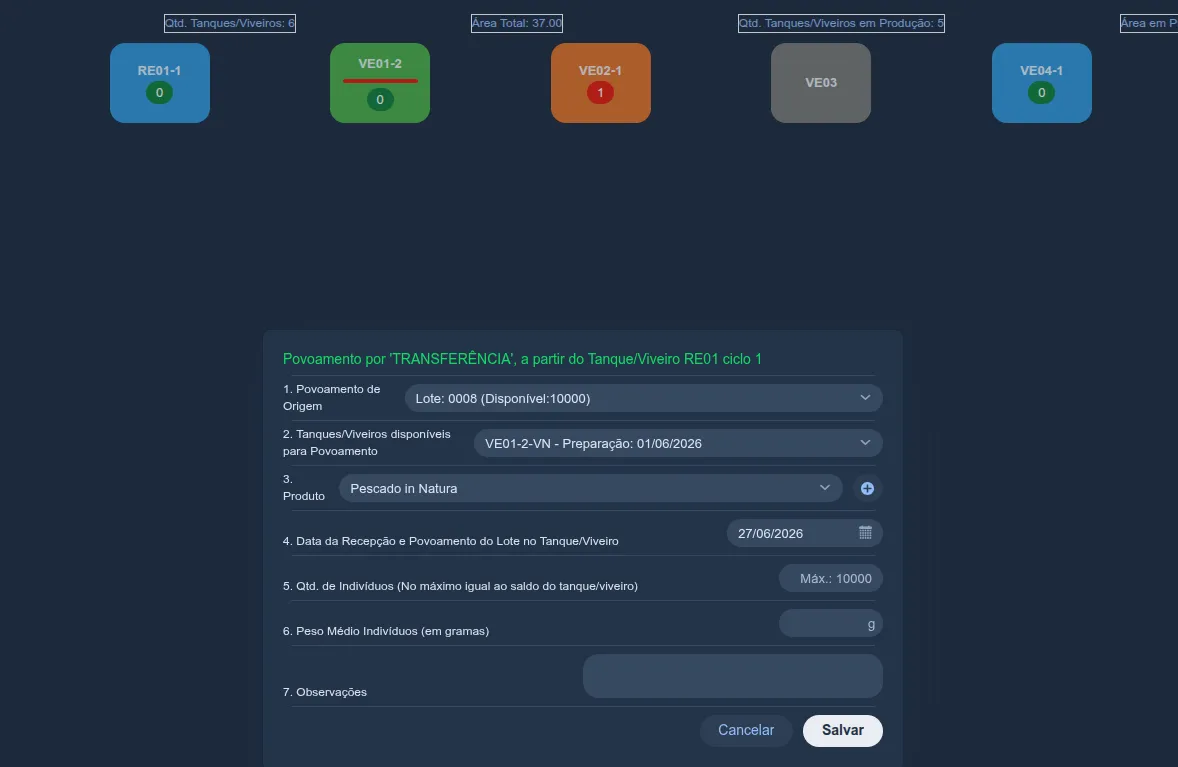Click the '6. Peso Médio Indivíduos (em gramas)' label
Screen dimensions: 1178x767
(x=385, y=631)
